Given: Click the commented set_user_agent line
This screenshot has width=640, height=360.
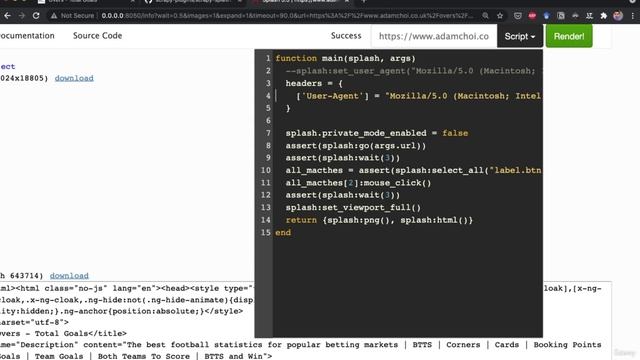Looking at the screenshot, I should pyautogui.click(x=410, y=71).
